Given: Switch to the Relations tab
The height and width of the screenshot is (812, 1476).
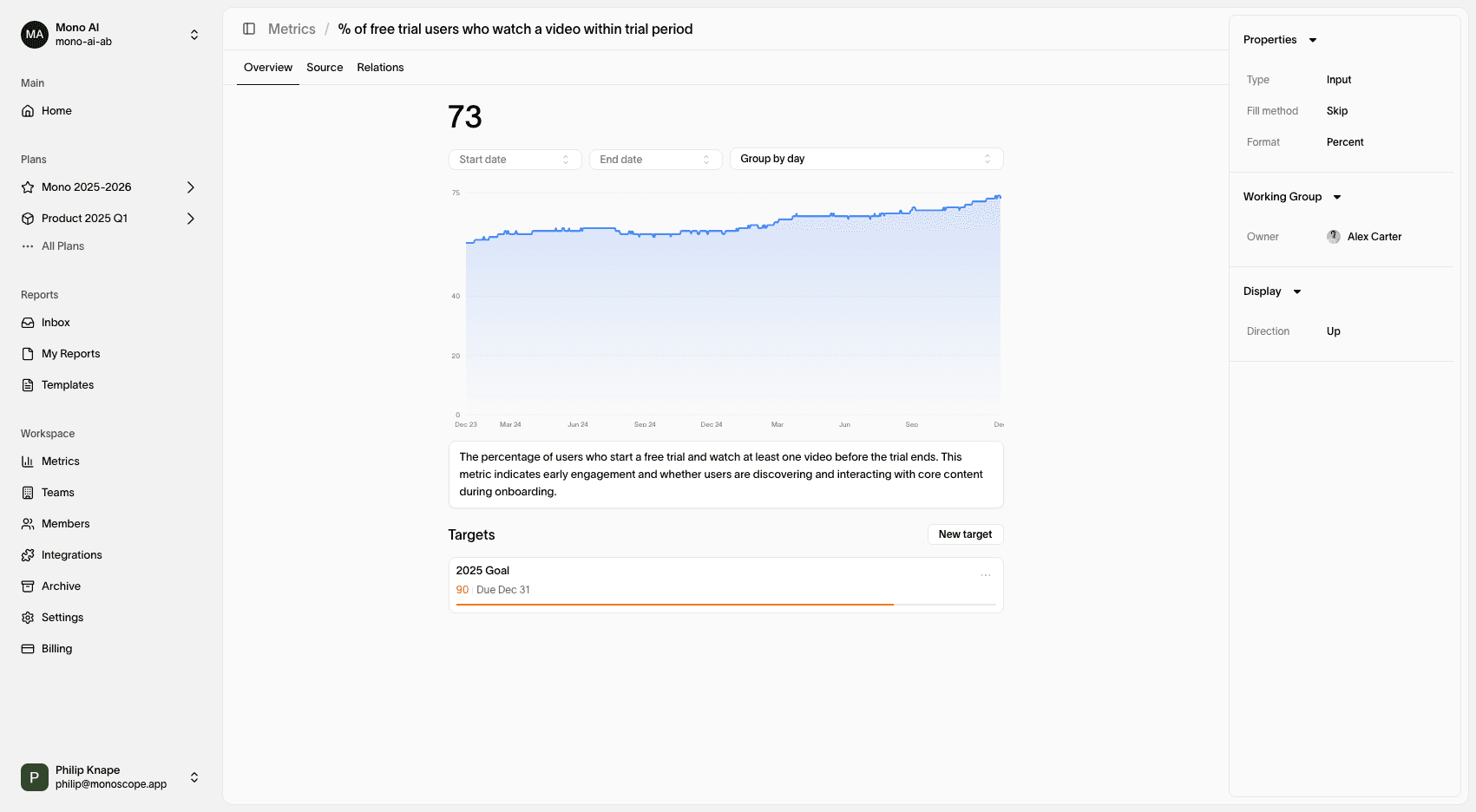Looking at the screenshot, I should point(380,68).
